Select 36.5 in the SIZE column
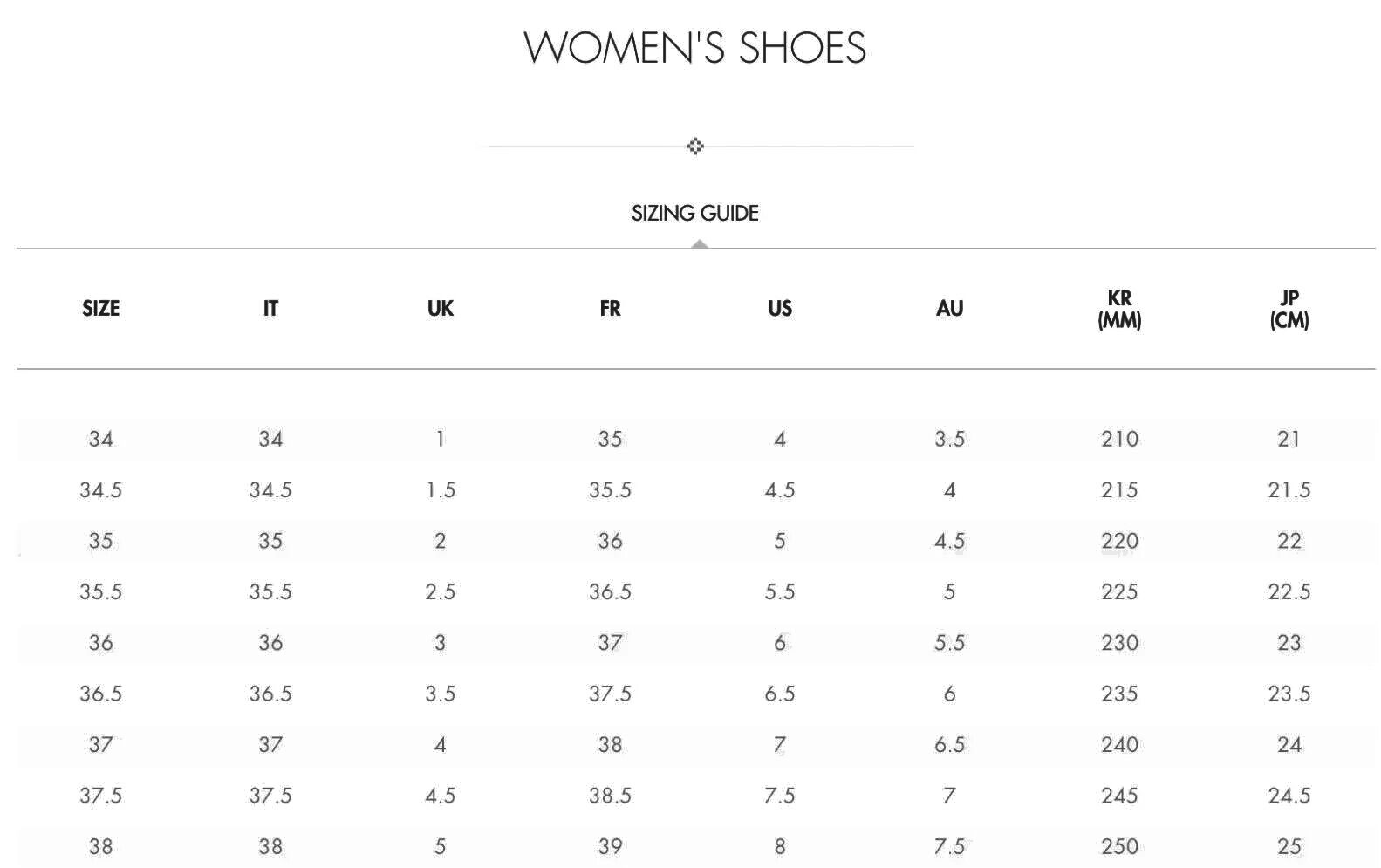 point(101,694)
